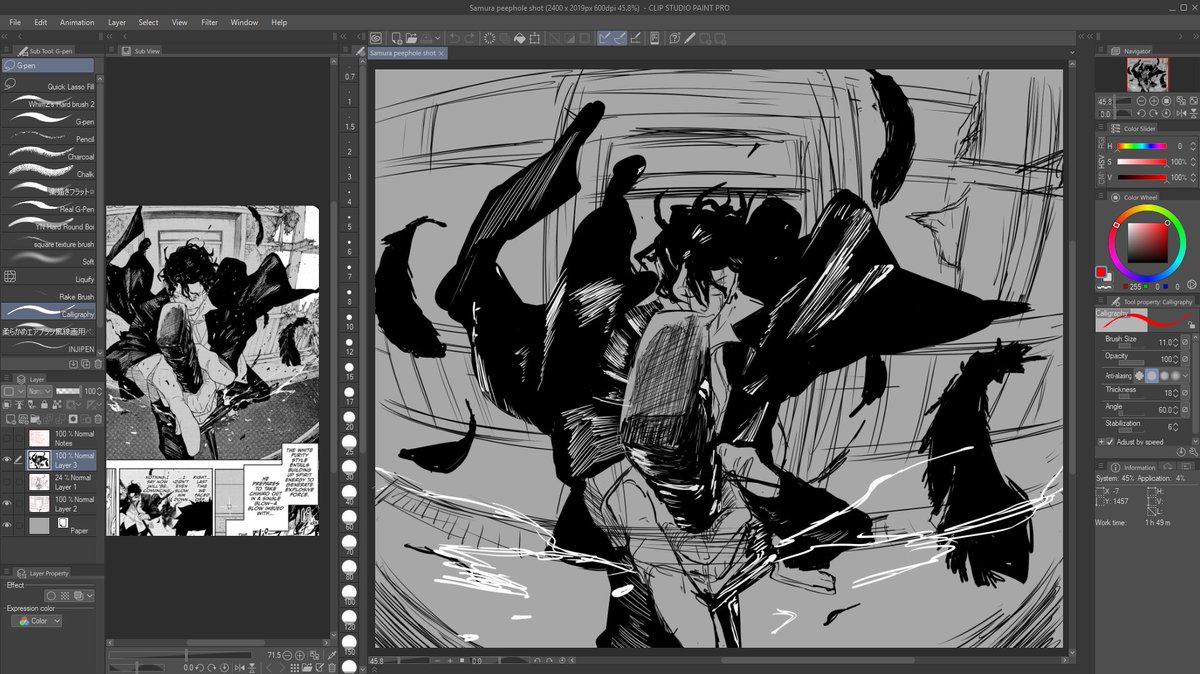Close the Samura peephole shot tab
Image resolution: width=1200 pixels, height=674 pixels.
tap(443, 53)
